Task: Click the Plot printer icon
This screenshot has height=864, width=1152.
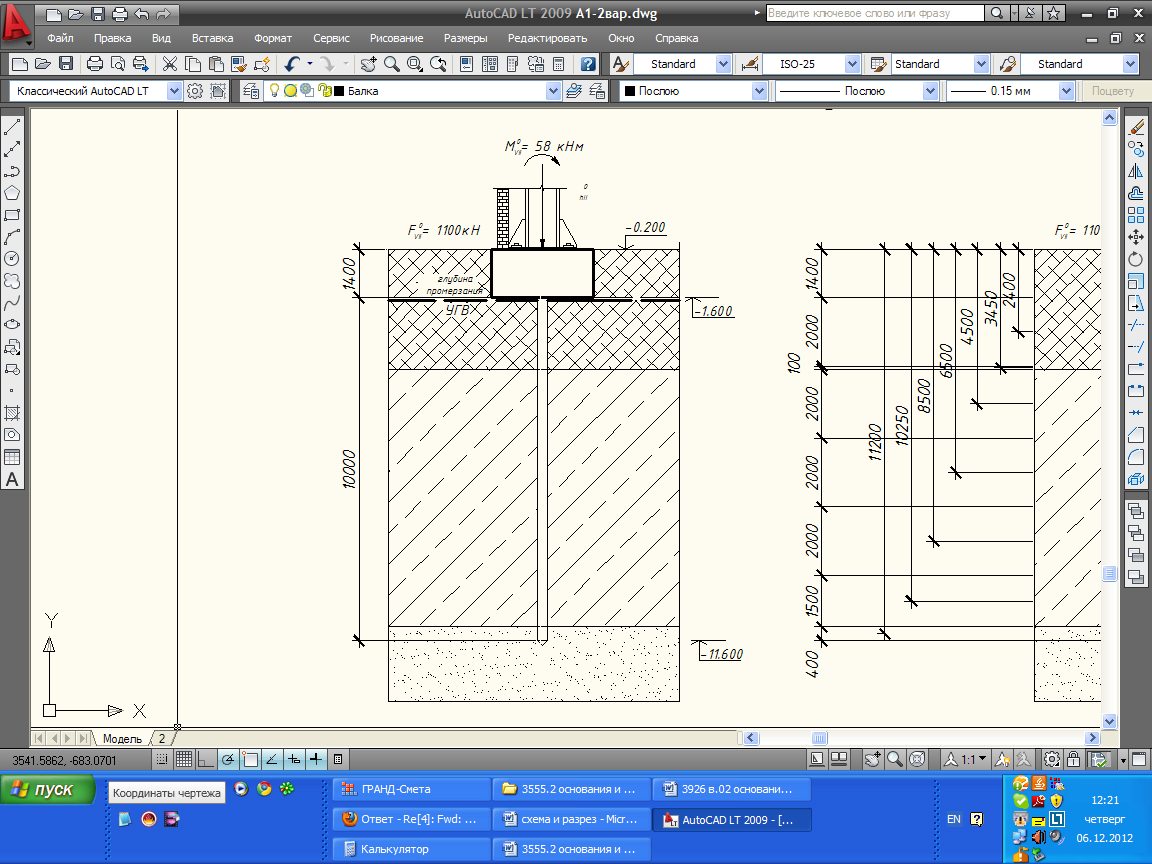Action: (94, 64)
